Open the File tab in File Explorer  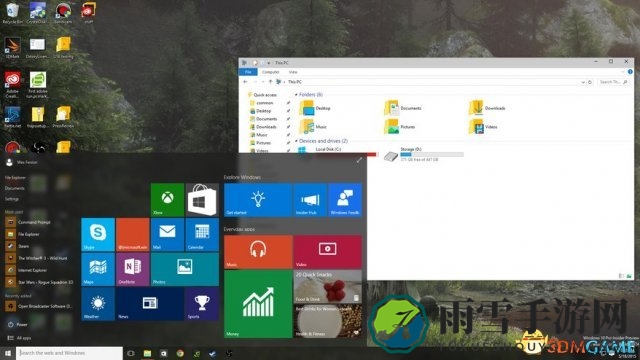pos(248,72)
